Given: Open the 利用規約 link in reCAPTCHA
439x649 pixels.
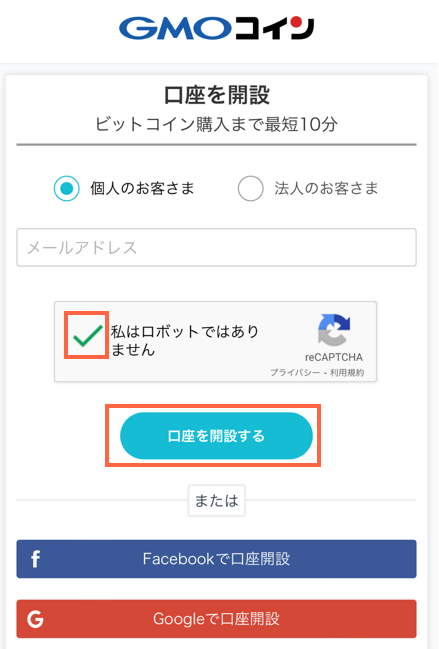Looking at the screenshot, I should click(347, 373).
